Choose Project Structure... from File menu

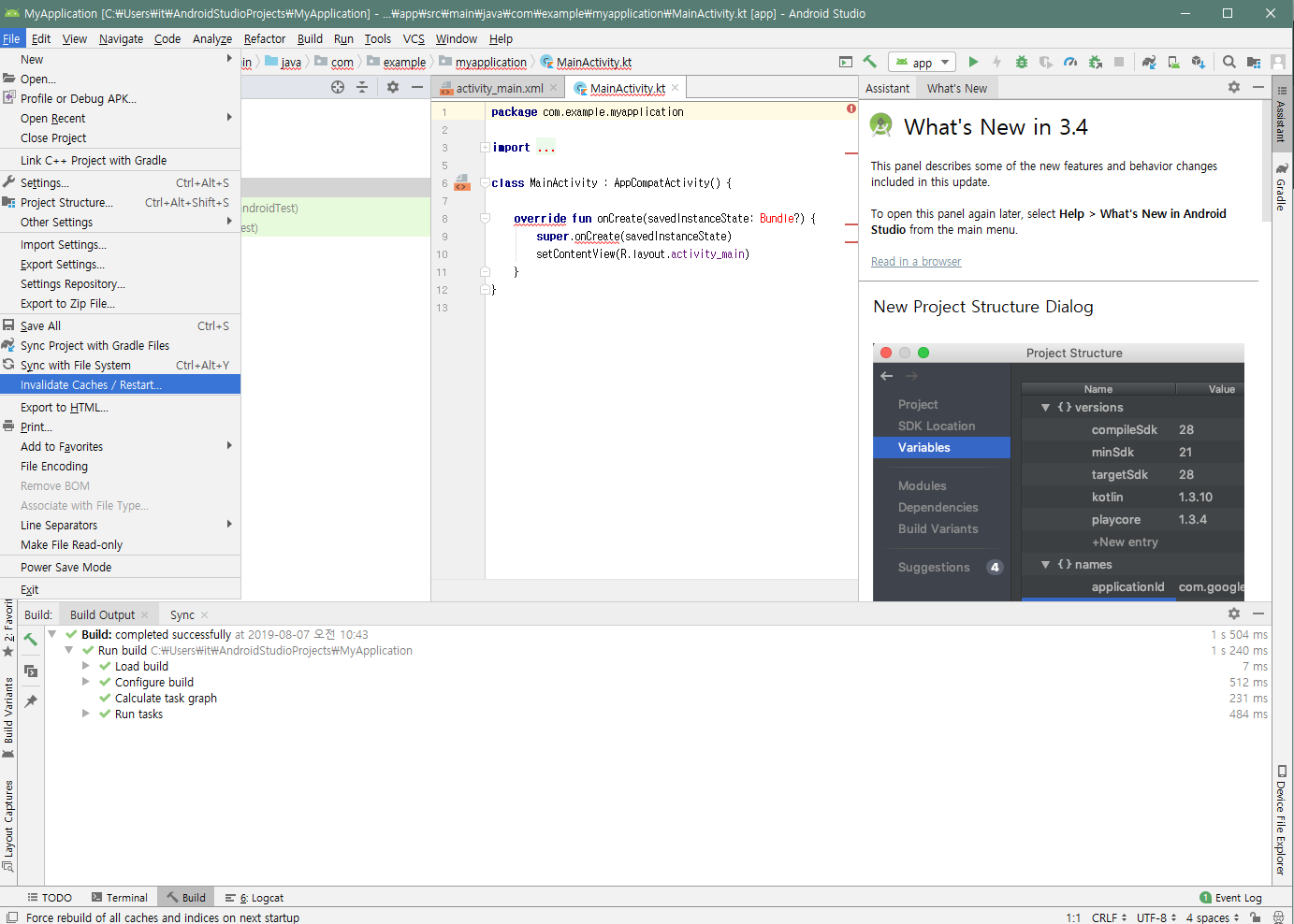(x=120, y=202)
